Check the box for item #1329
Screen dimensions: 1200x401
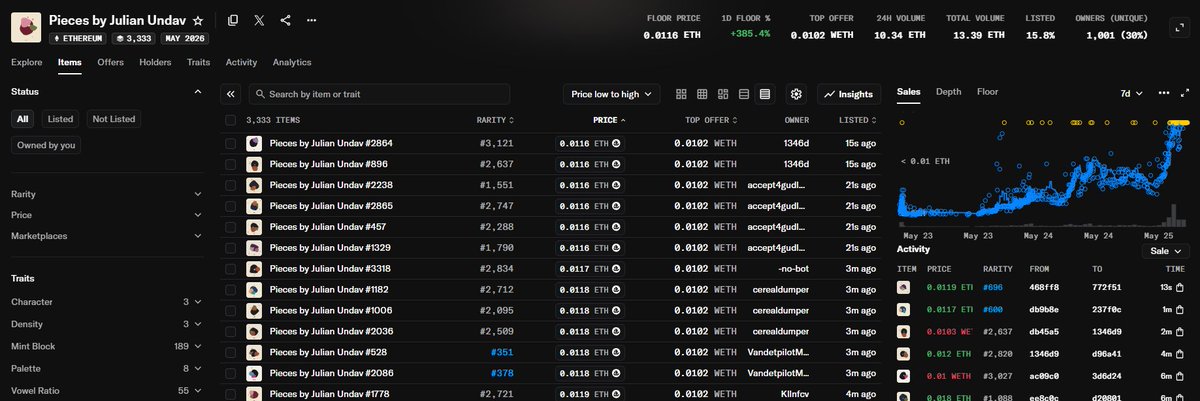tap(231, 248)
